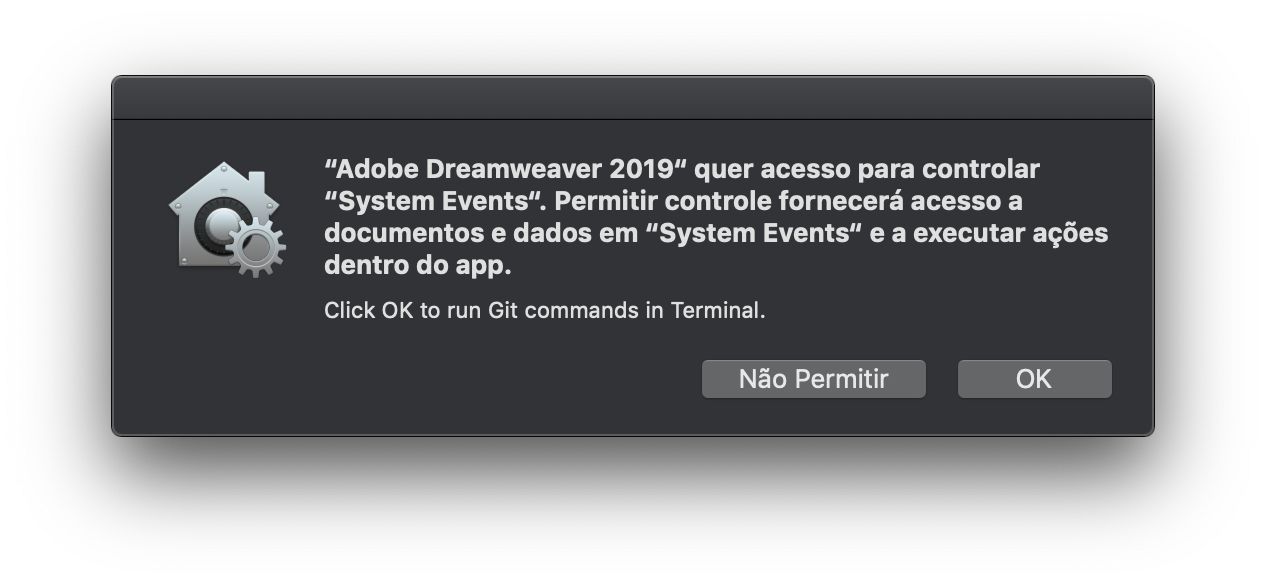Deny control of System Events
The height and width of the screenshot is (584, 1266).
pos(813,378)
